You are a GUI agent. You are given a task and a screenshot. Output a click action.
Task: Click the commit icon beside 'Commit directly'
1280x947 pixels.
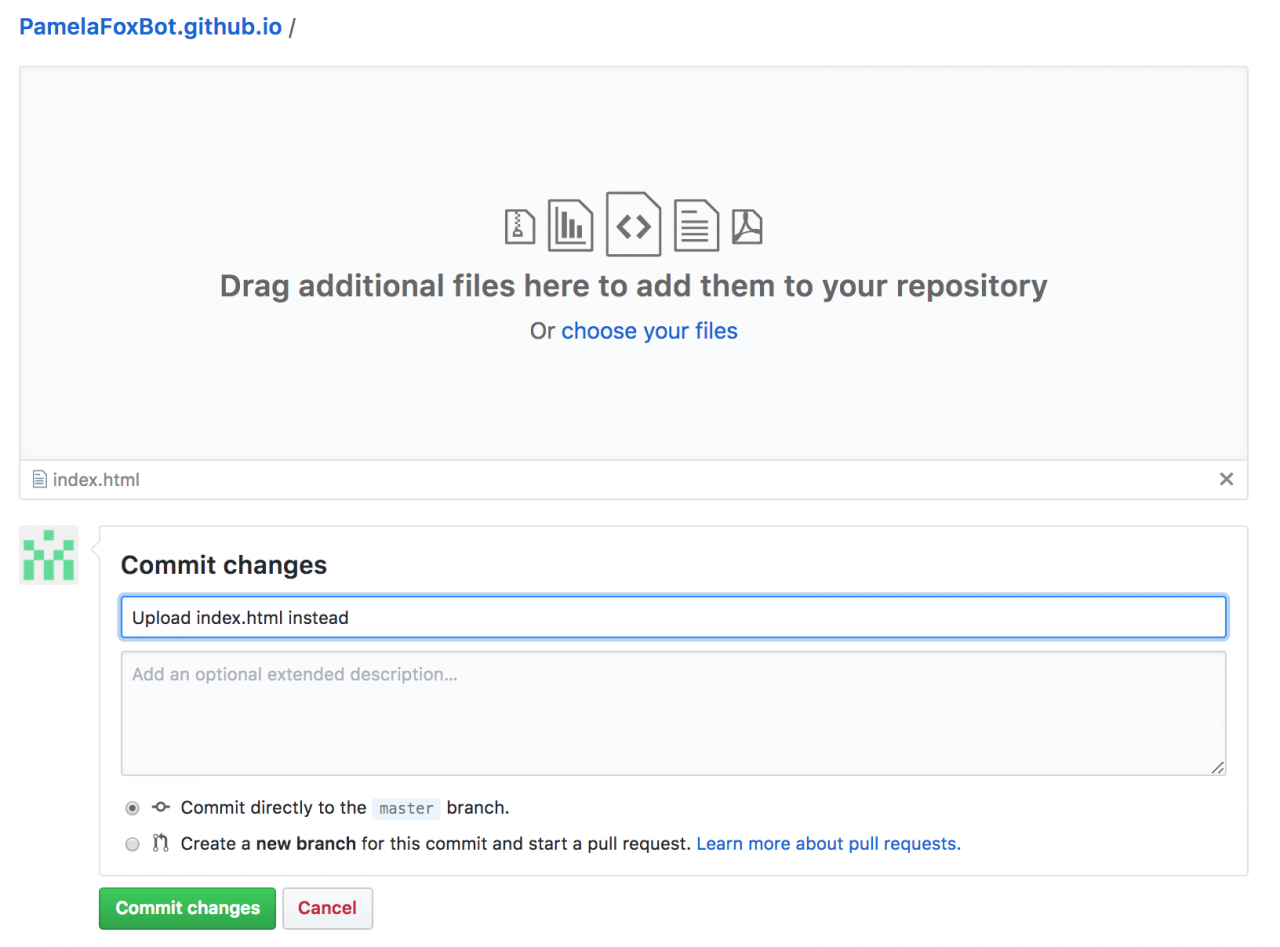[x=161, y=807]
